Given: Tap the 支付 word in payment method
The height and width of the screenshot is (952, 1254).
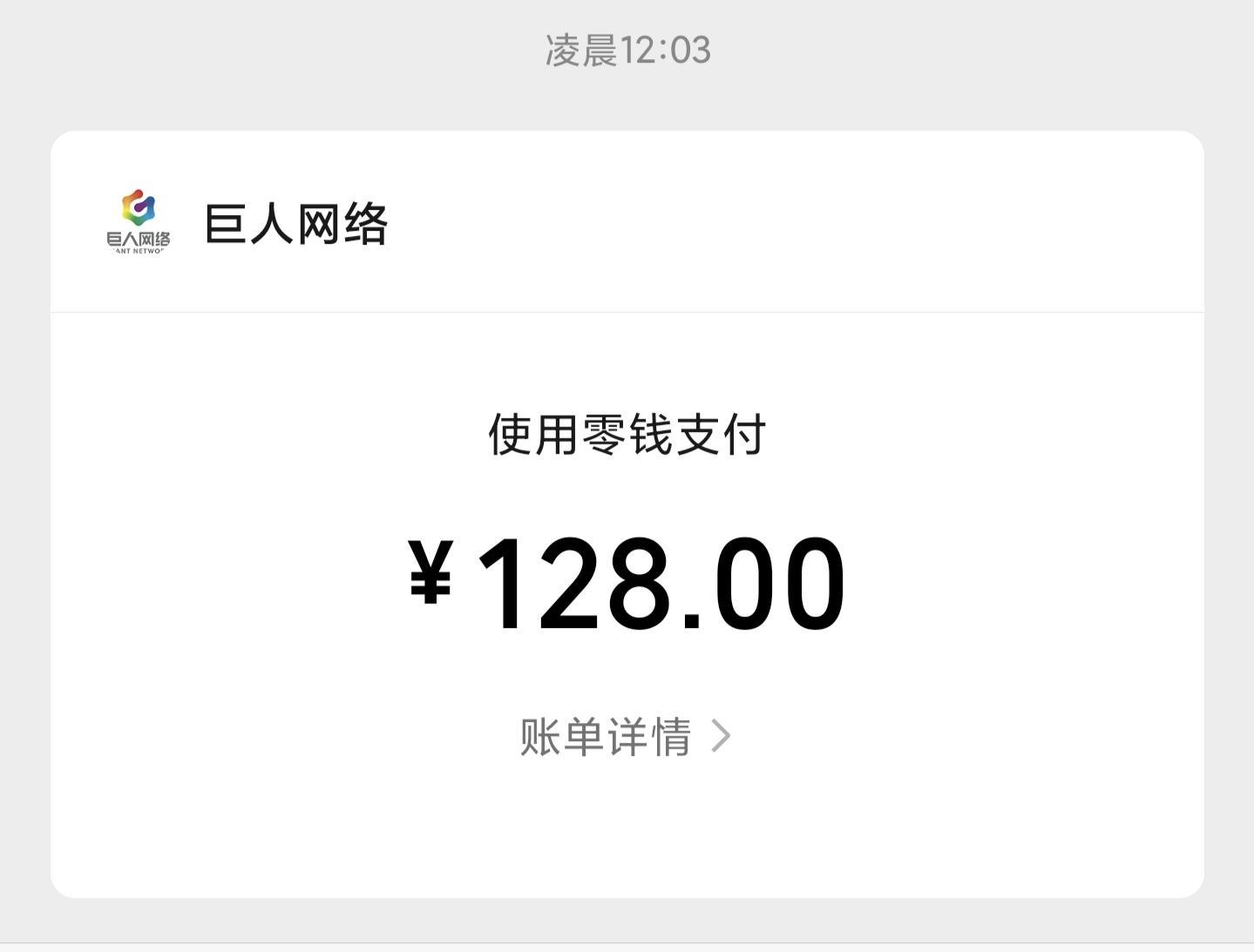Looking at the screenshot, I should [x=721, y=435].
